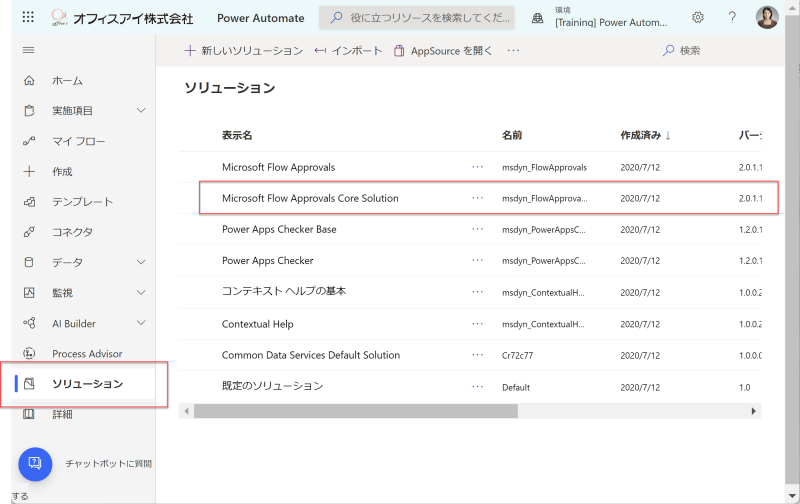
Task: Expand the 監視 menu chevron
Action: pos(141,292)
